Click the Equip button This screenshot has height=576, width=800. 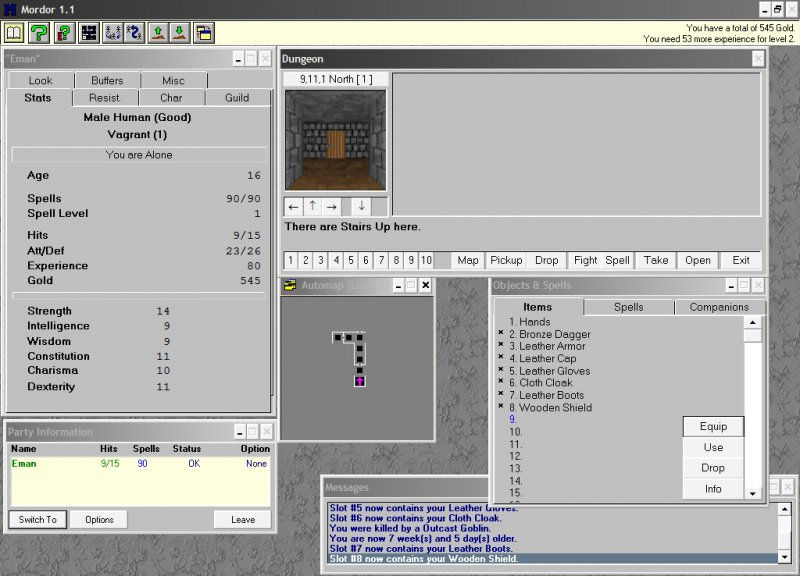713,427
